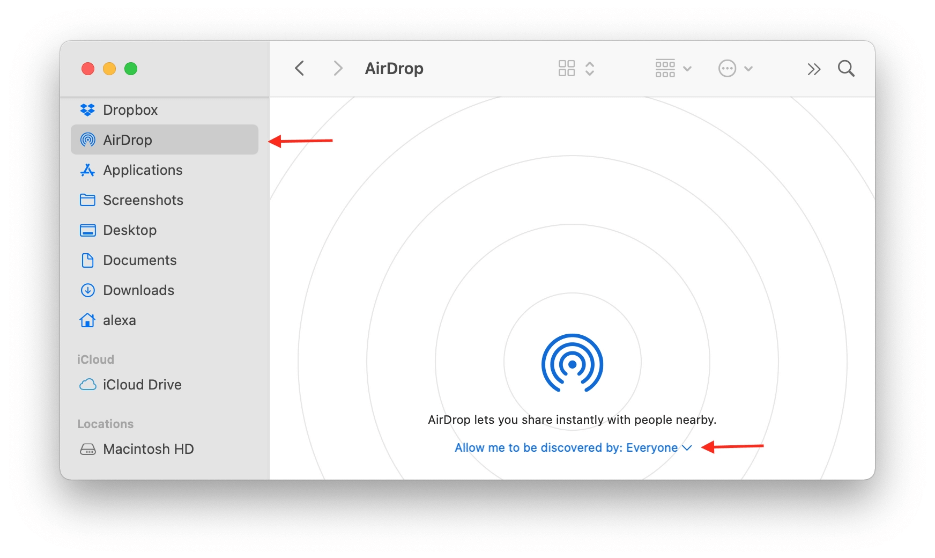935x558 pixels.
Task: Click the large blue AirDrop radar icon
Action: click(572, 363)
